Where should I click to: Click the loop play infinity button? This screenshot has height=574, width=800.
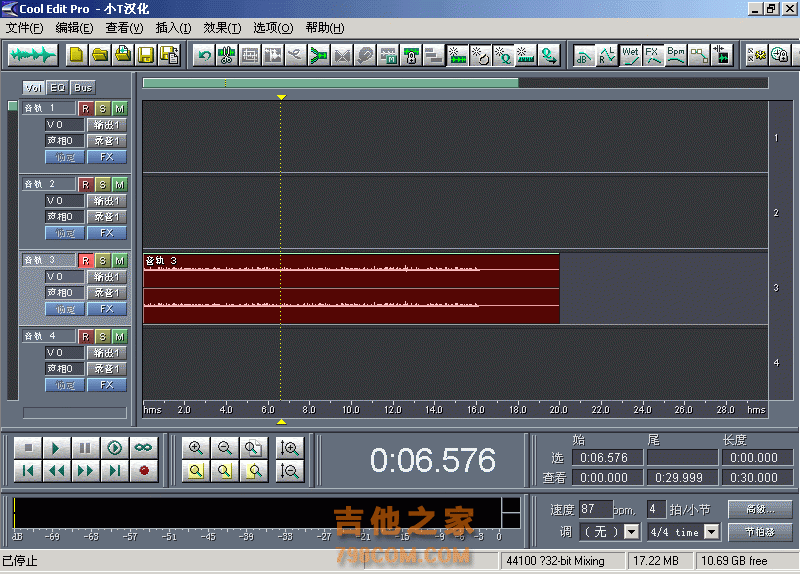(143, 448)
